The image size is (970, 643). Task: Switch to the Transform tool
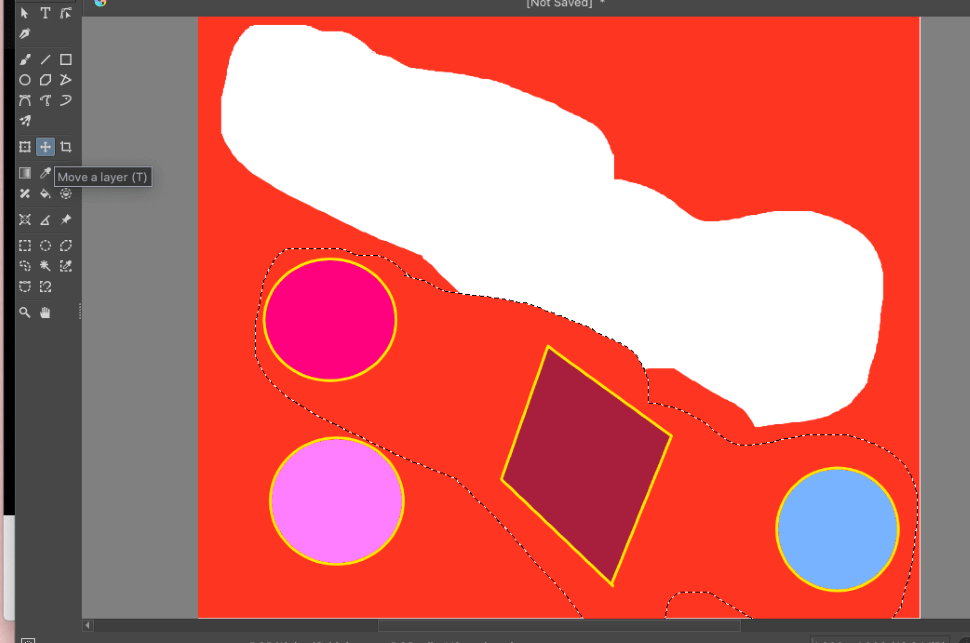coord(25,147)
